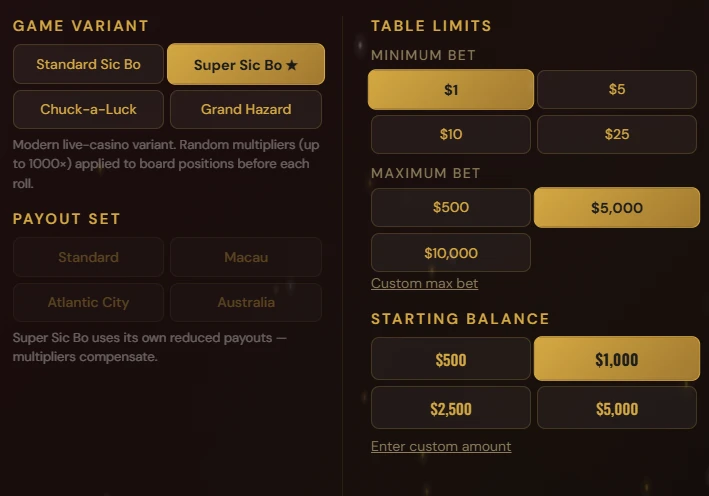Choose the Super Sic Bo ★ variant

[x=246, y=65]
